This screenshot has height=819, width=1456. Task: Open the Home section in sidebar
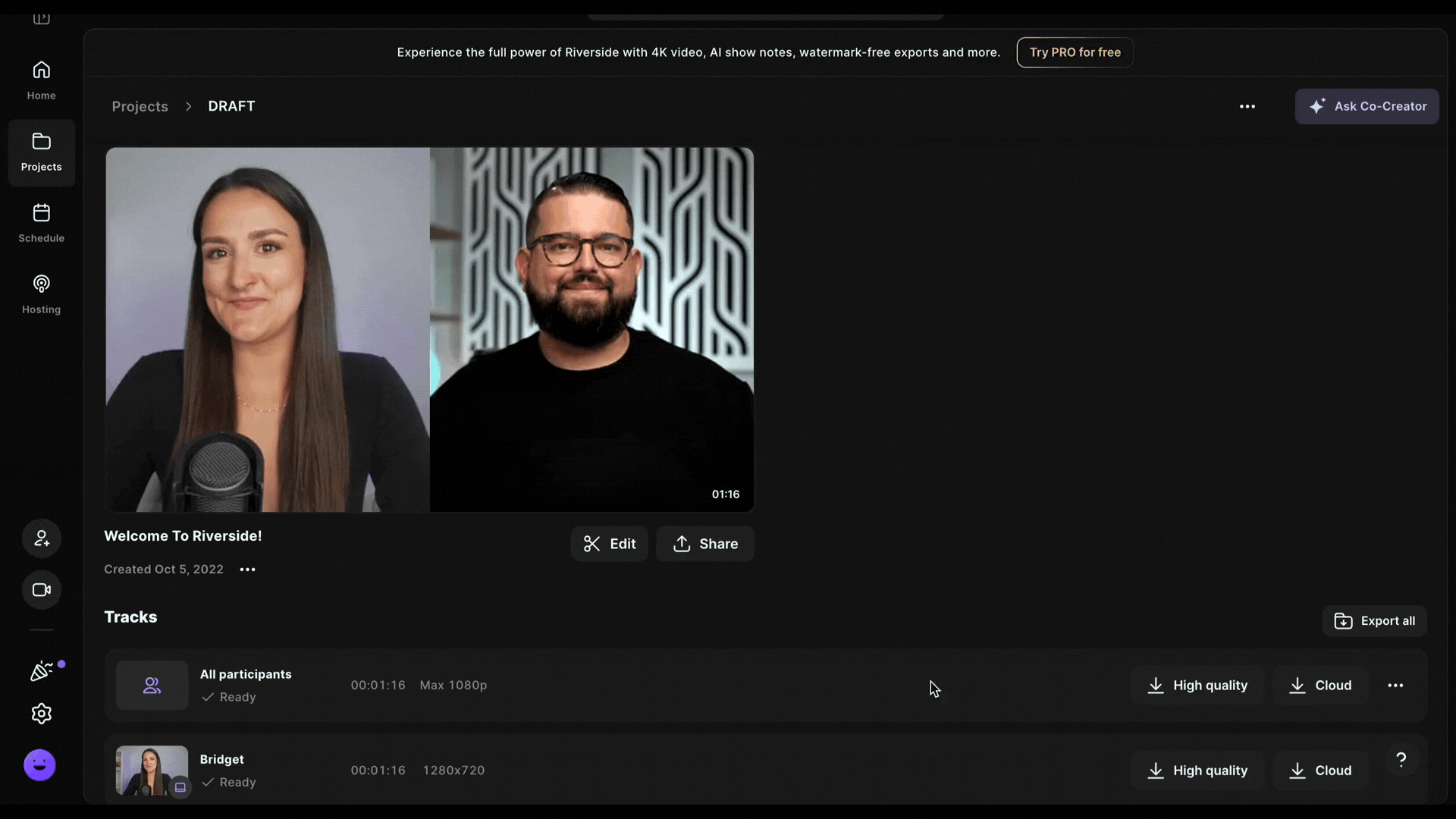click(41, 80)
